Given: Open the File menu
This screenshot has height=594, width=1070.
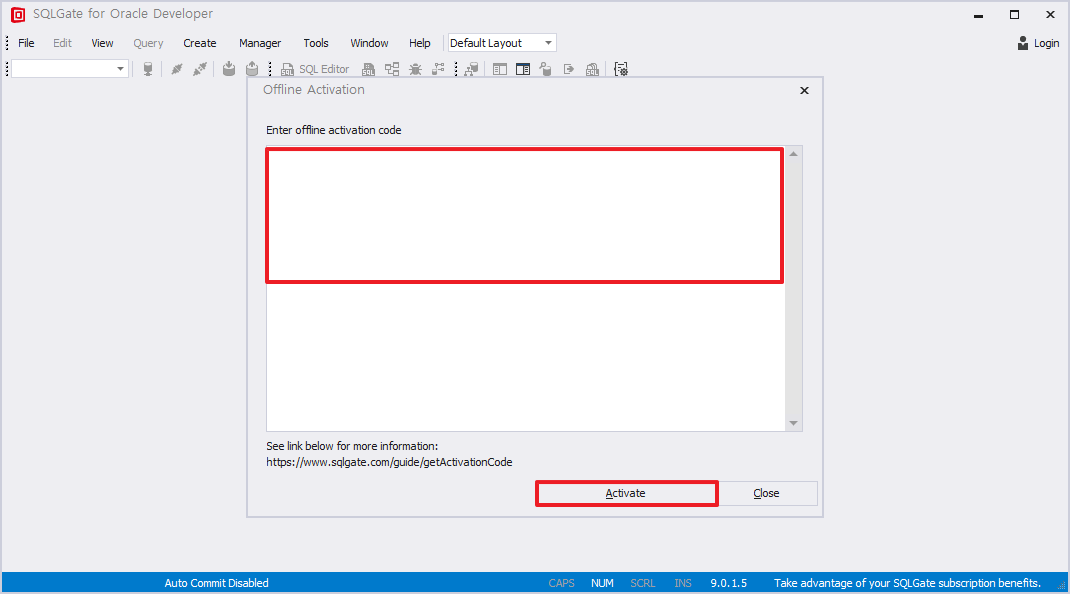Looking at the screenshot, I should [26, 43].
